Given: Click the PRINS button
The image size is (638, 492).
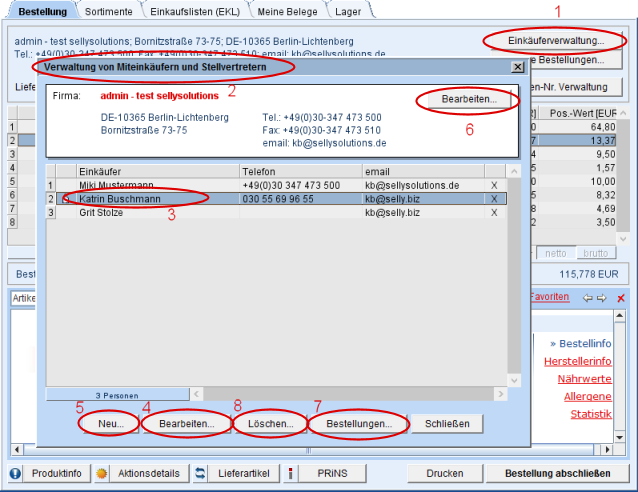Looking at the screenshot, I should 332,473.
